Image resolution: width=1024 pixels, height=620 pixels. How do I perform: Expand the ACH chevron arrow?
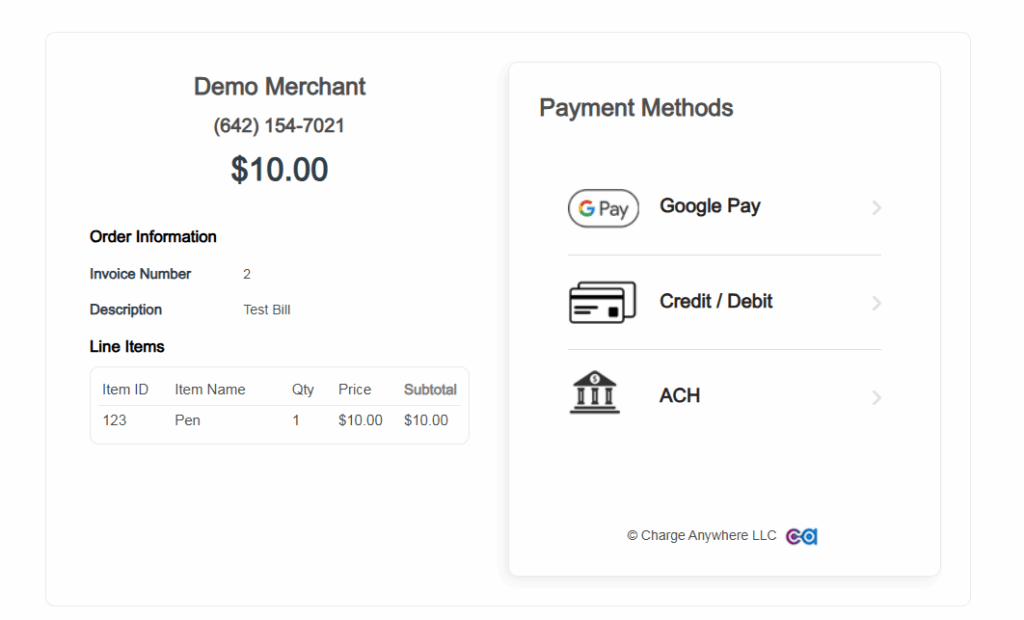point(876,398)
